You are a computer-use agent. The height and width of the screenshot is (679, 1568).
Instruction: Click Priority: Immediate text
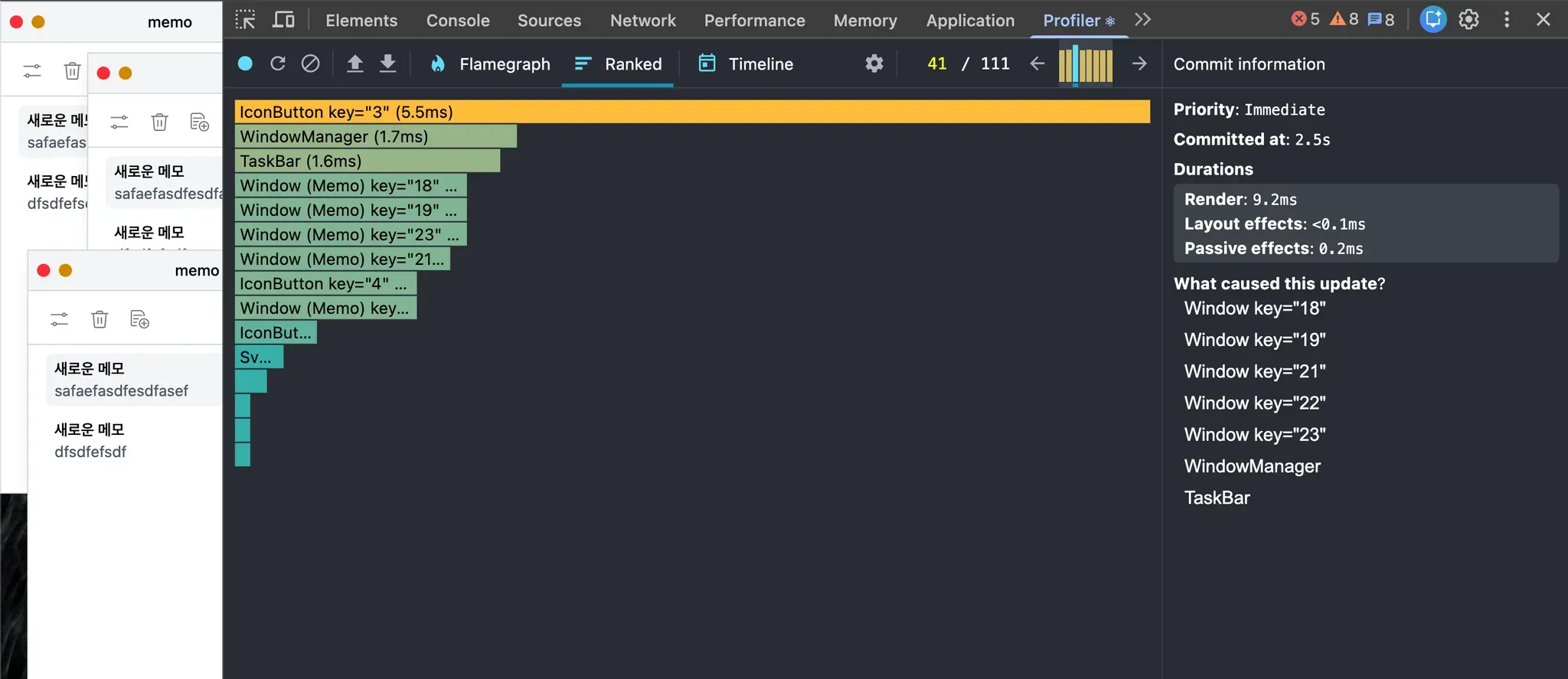tap(1249, 109)
